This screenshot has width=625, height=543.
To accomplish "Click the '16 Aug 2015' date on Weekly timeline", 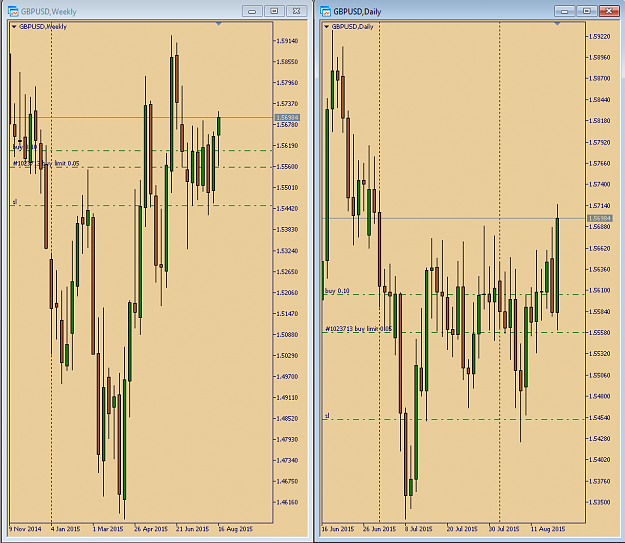I will click(x=236, y=529).
